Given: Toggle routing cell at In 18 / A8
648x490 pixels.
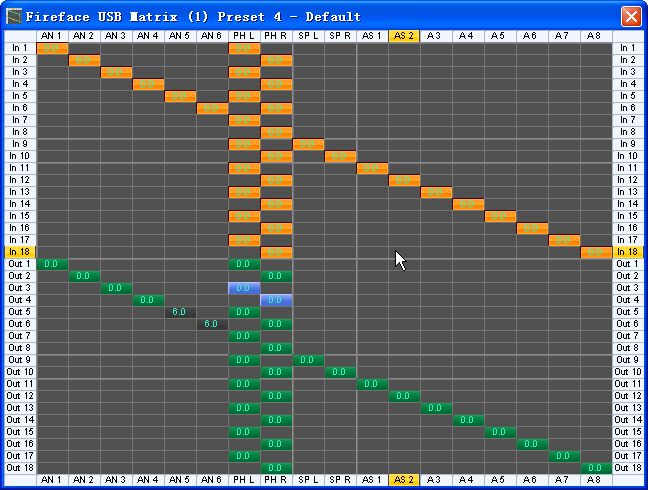Looking at the screenshot, I should [596, 252].
